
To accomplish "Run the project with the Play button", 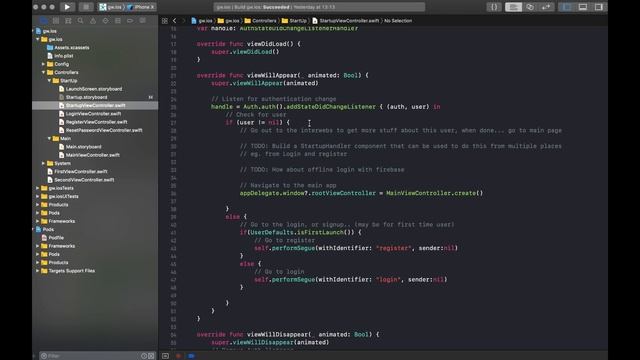I will click(x=67, y=7).
